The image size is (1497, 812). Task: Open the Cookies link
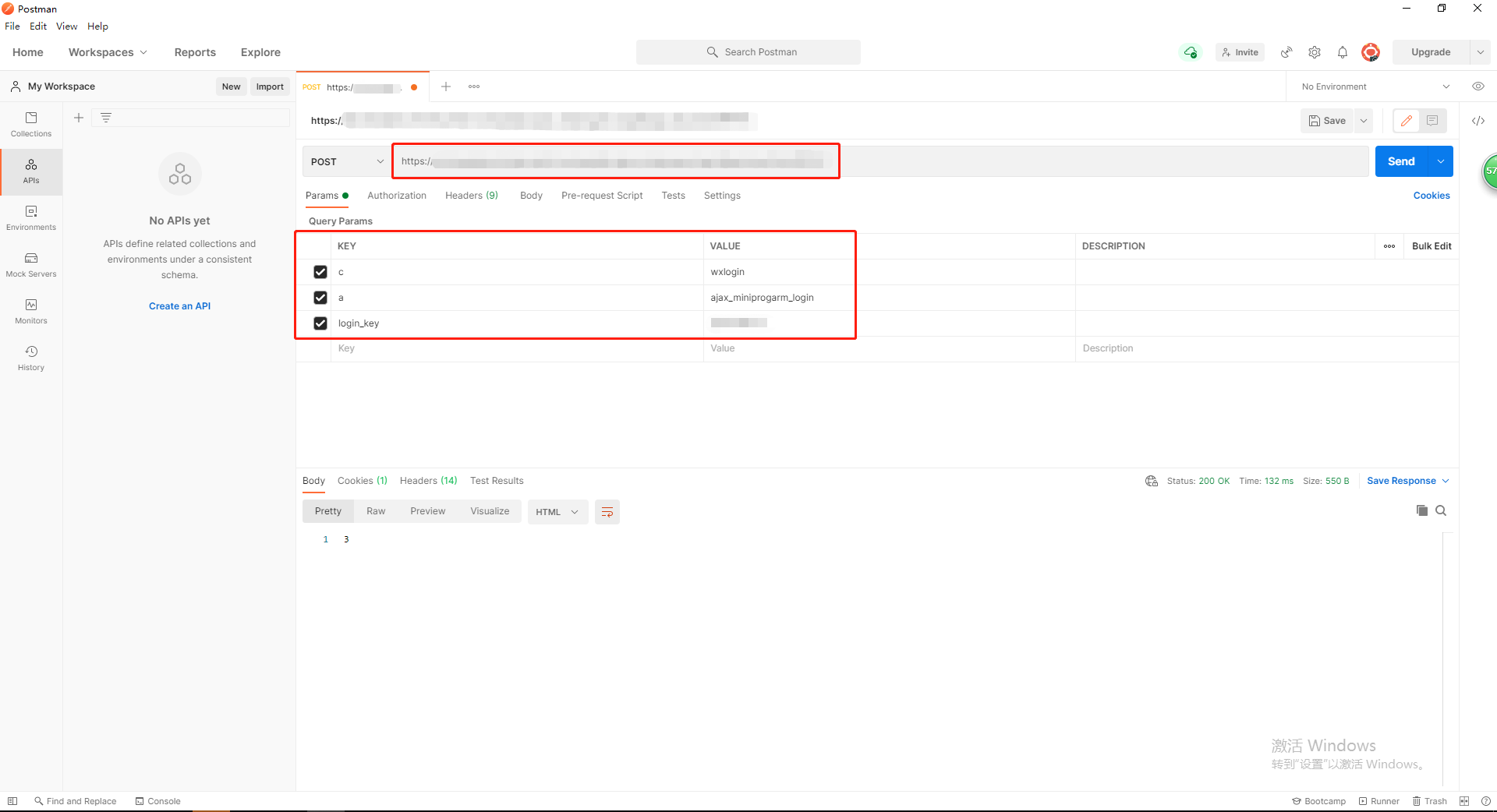point(1432,196)
